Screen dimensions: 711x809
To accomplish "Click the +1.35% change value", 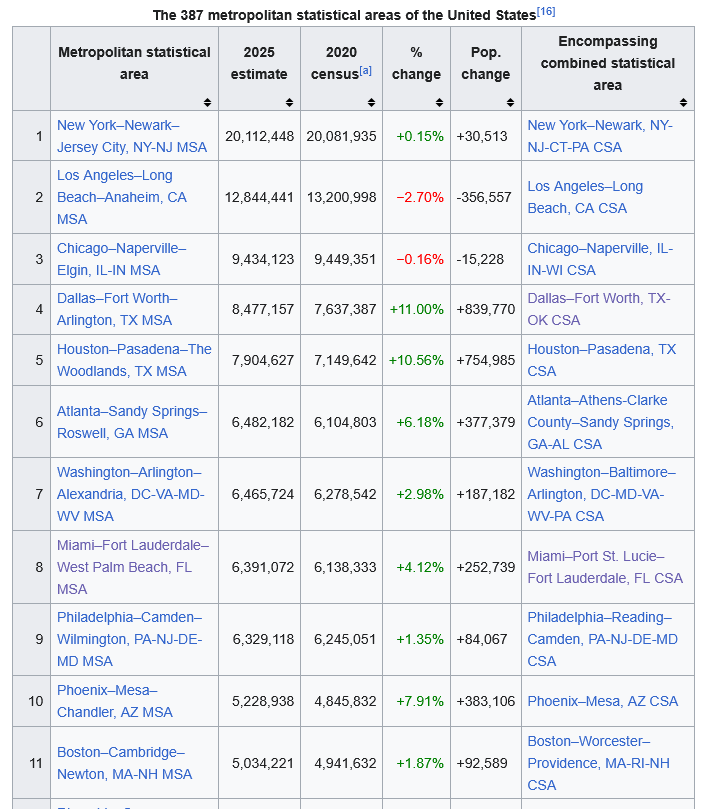I will coord(420,639).
